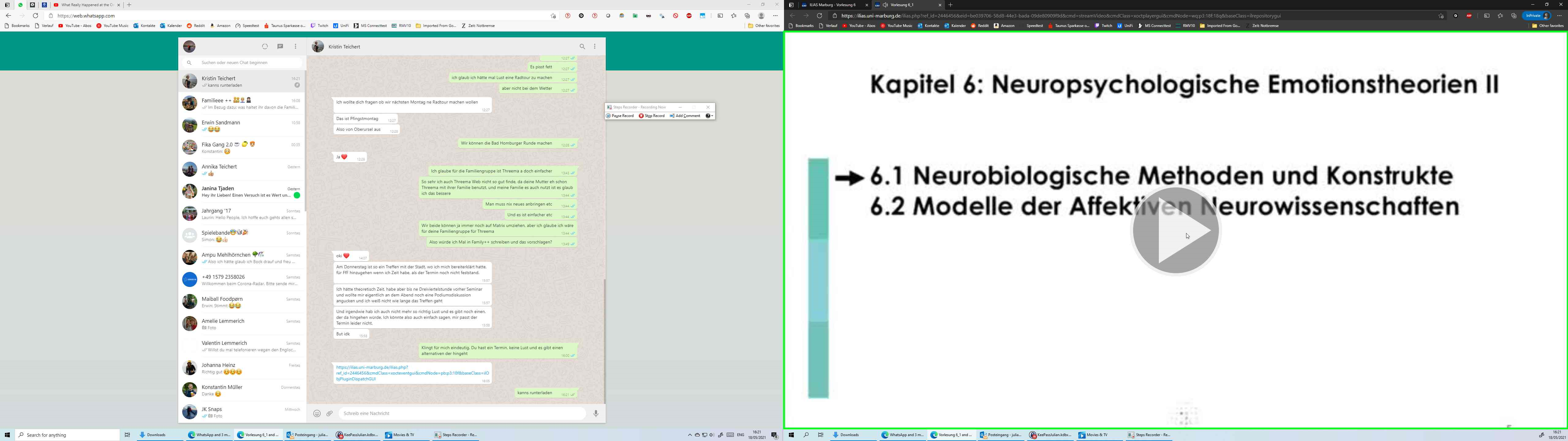Click the attachment paperclip icon
This screenshot has width=1568, height=441.
(329, 413)
